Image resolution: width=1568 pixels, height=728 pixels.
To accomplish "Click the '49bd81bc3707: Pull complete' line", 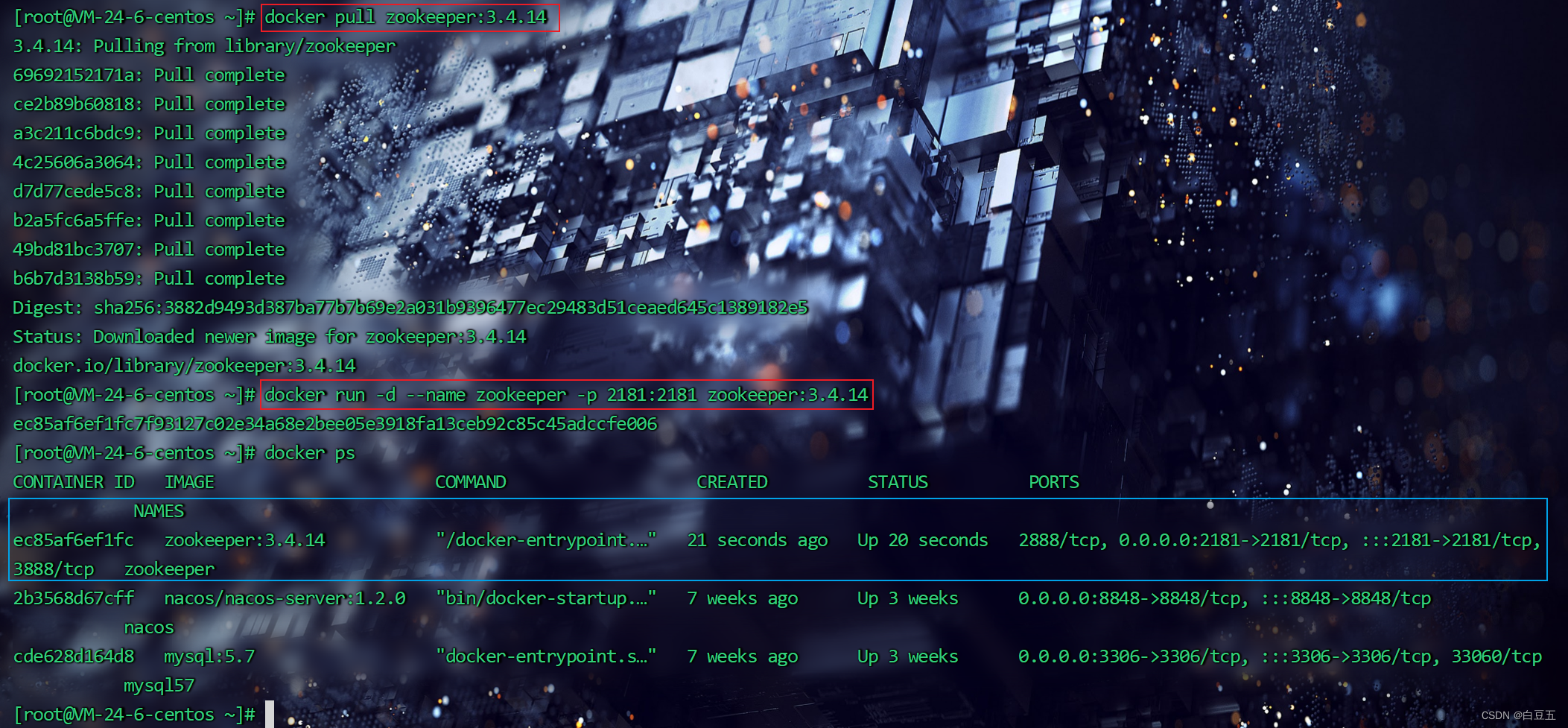I will coord(149,250).
